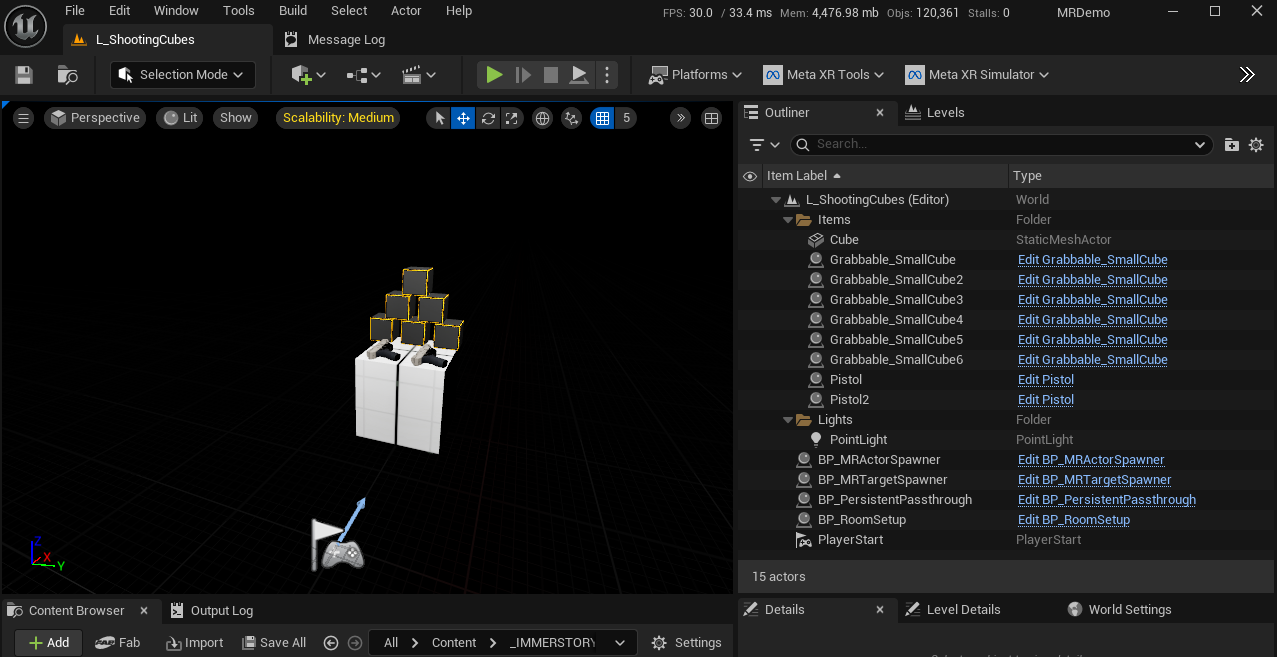Open the Browse content drawer icon

coord(68,75)
